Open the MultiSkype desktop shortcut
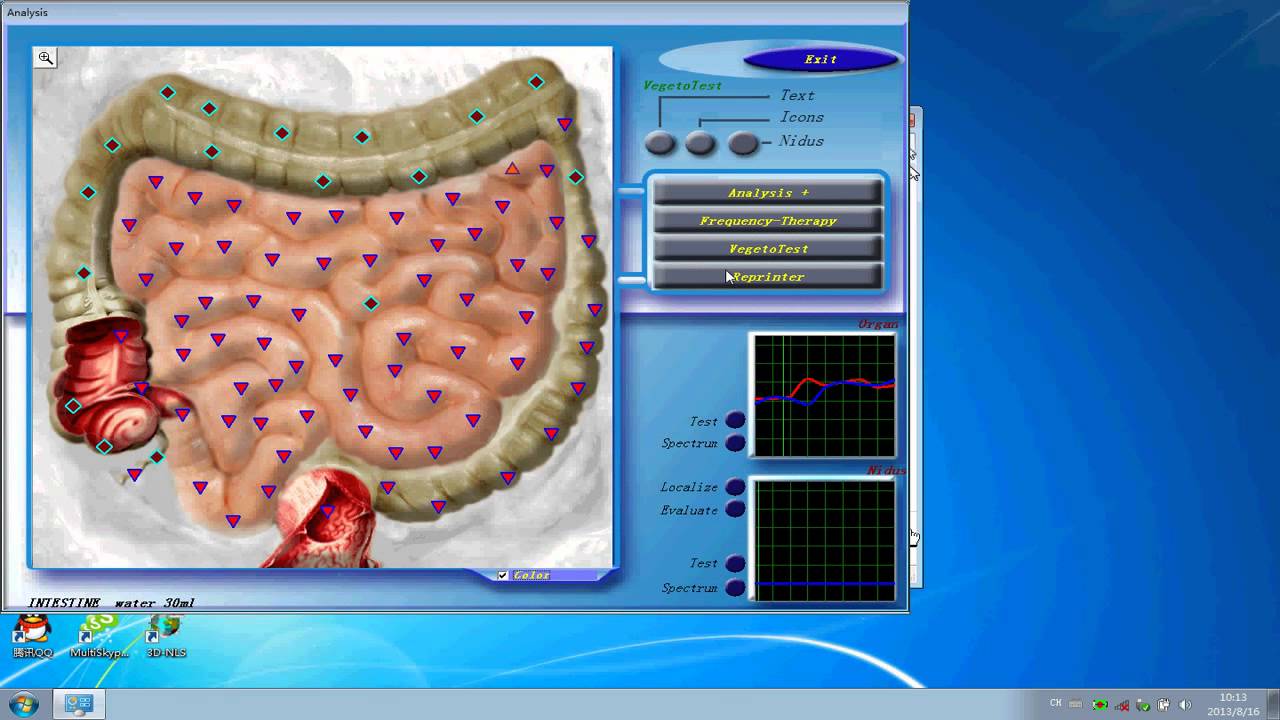Image resolution: width=1280 pixels, height=720 pixels. pos(99,635)
